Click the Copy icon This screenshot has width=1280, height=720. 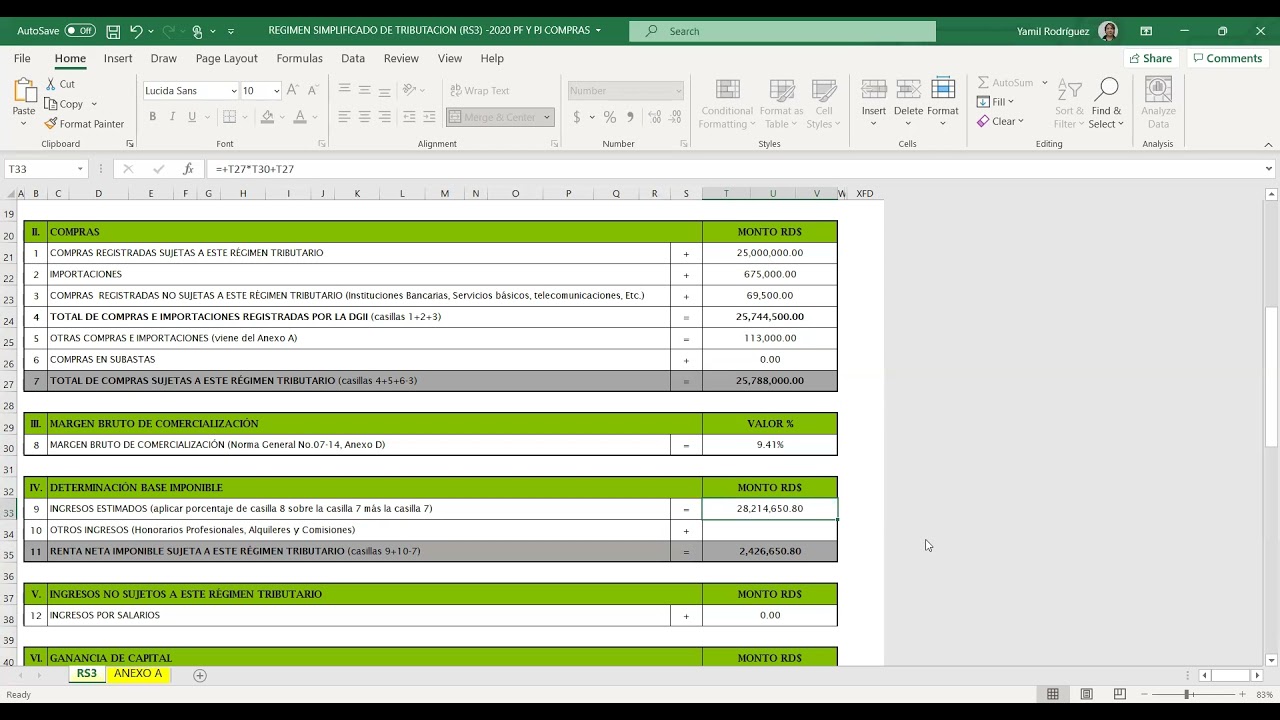tap(51, 104)
